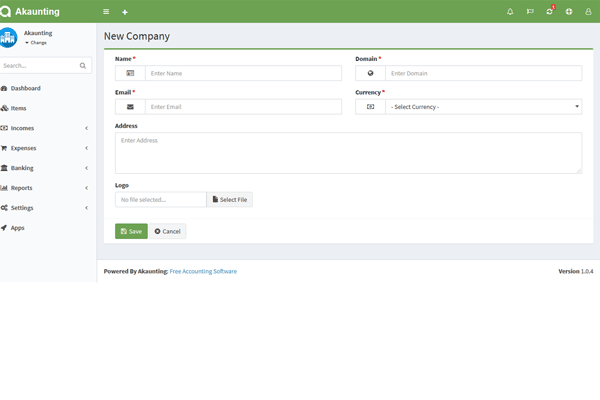Click the green Save button
Screen dimensions: 600x400
coord(131,231)
